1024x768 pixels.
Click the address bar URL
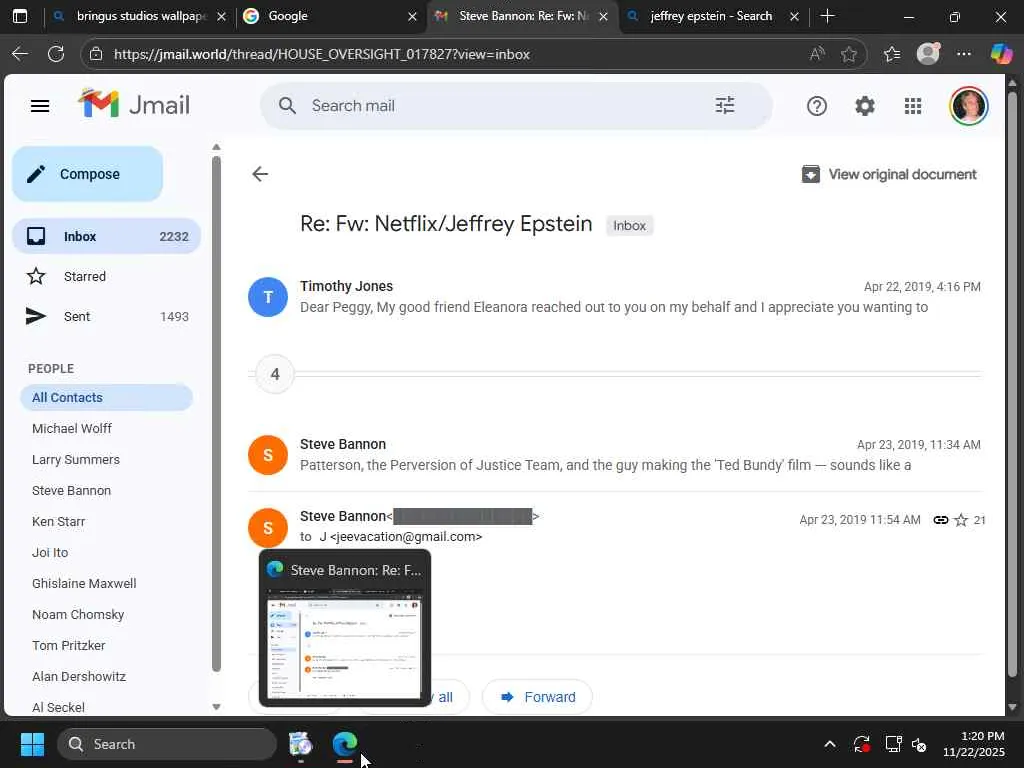321,54
